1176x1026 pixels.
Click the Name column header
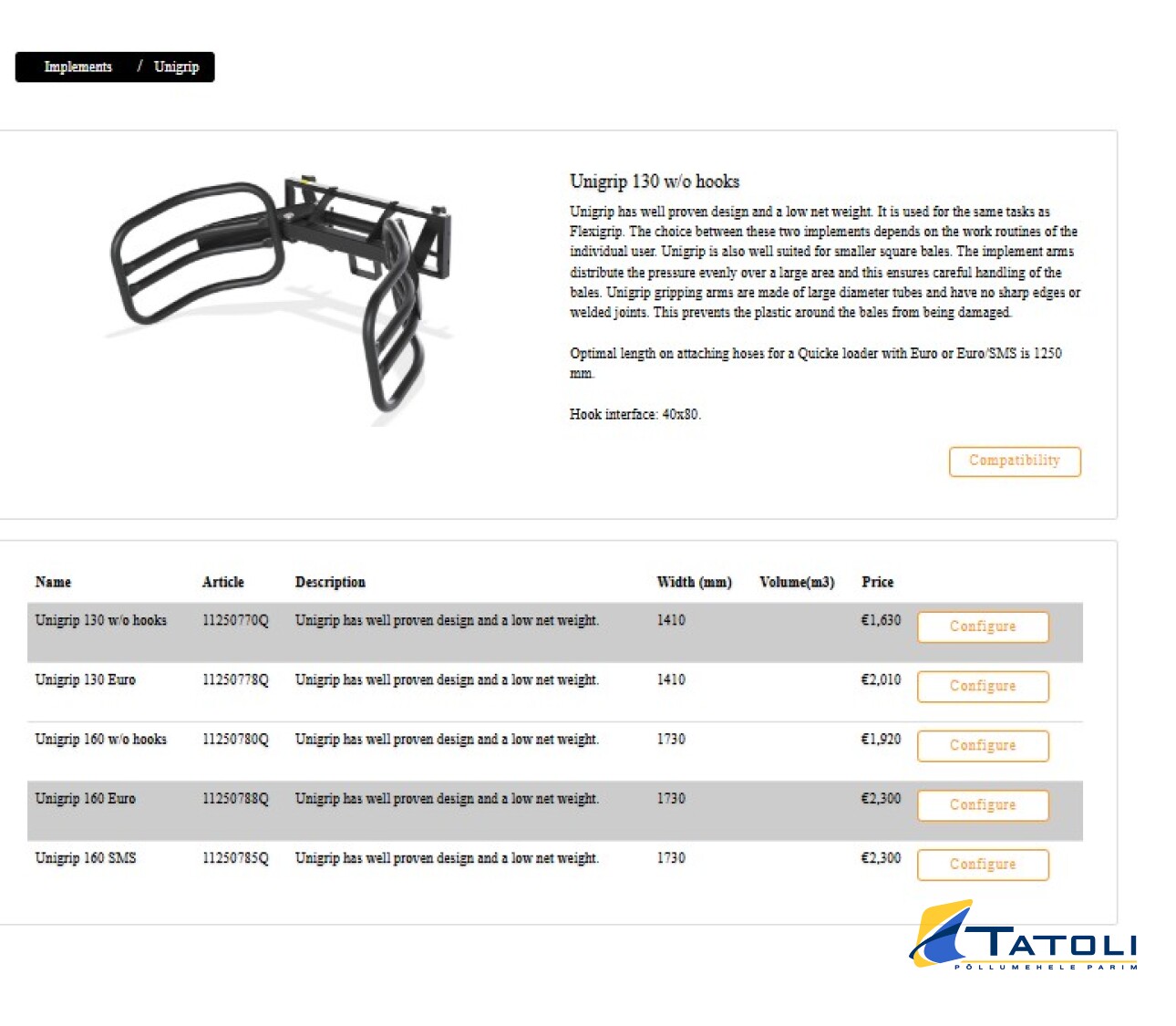coord(53,582)
